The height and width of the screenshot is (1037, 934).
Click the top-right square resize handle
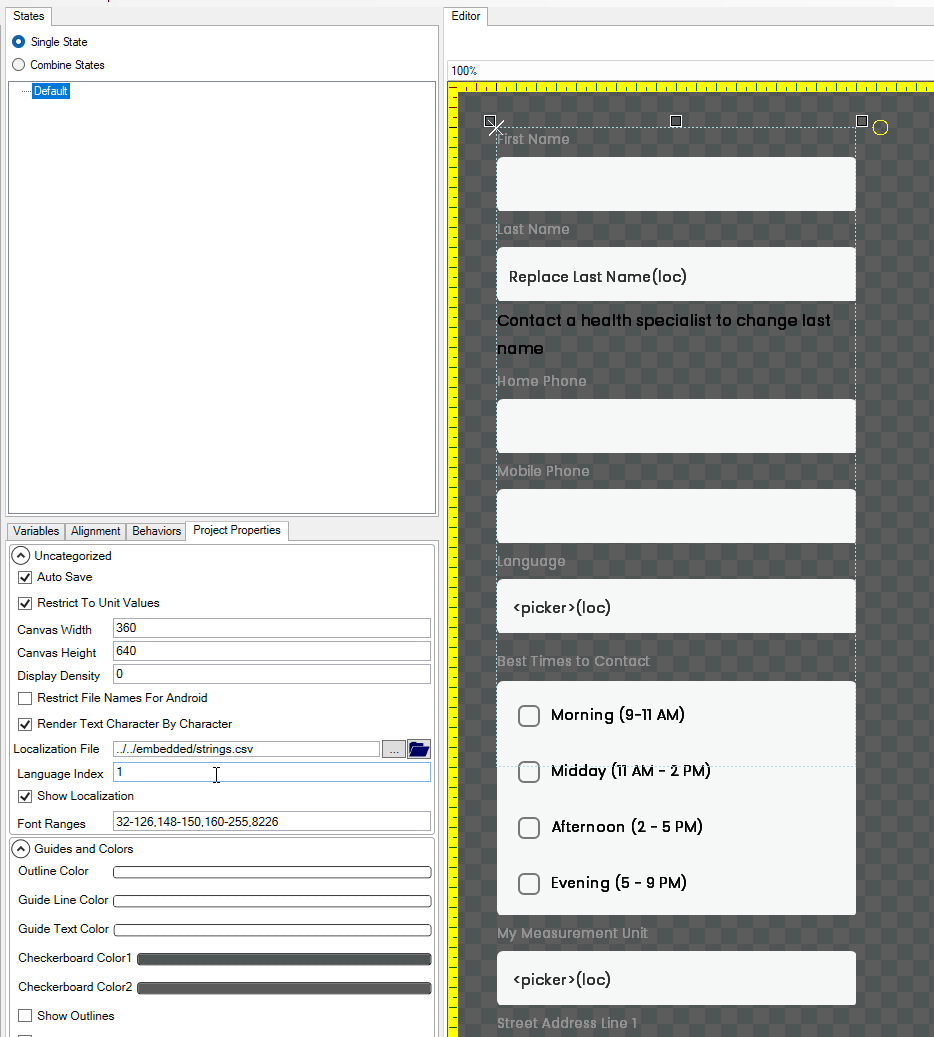click(862, 121)
